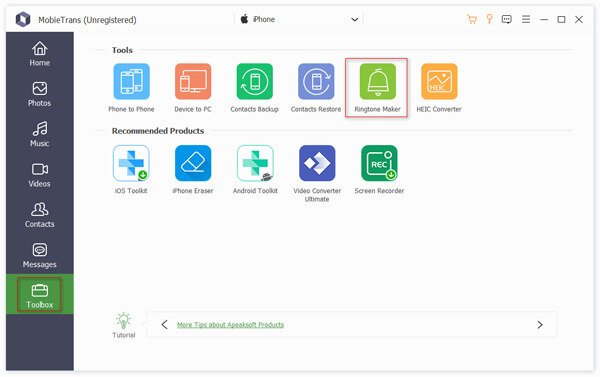Open the feedback chat icon
This screenshot has height=377, width=600.
click(x=507, y=19)
